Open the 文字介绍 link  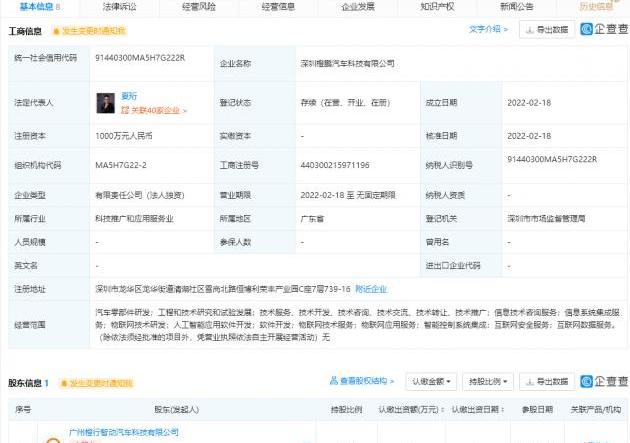[488, 29]
